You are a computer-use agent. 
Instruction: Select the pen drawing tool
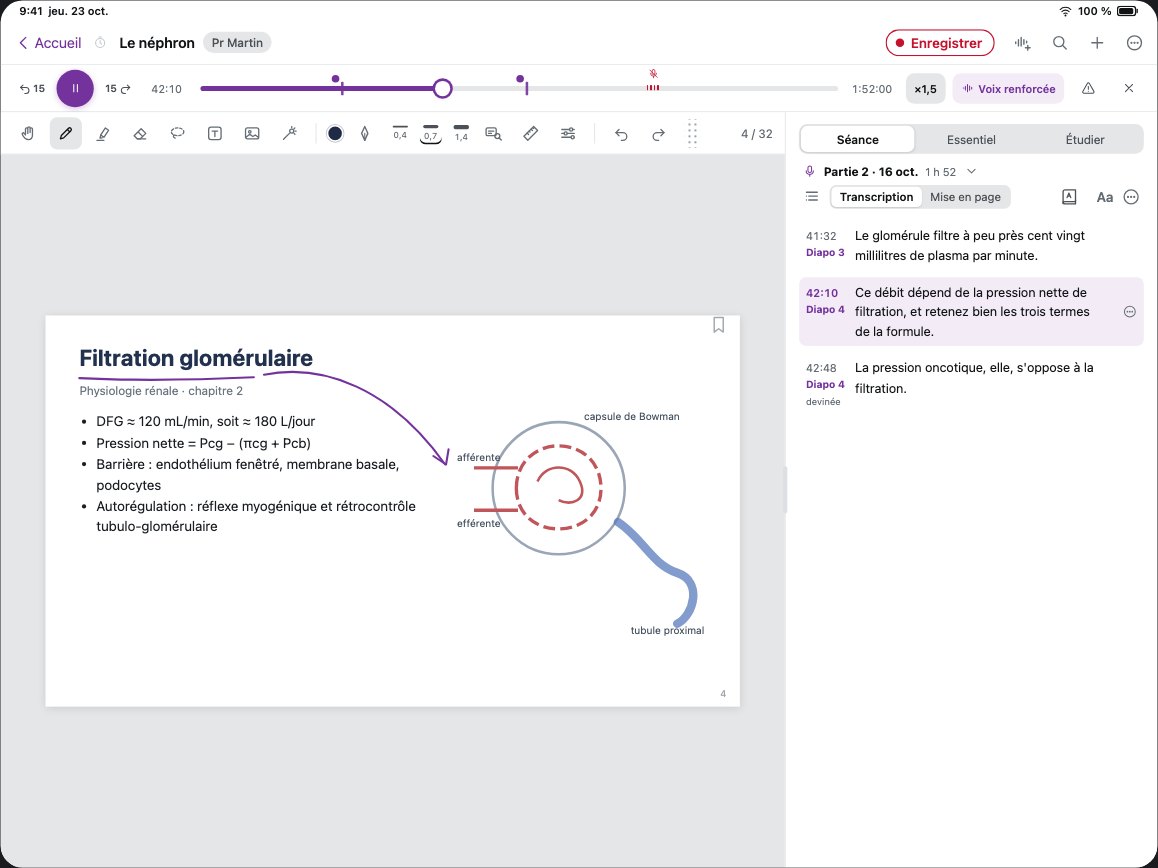click(x=66, y=134)
